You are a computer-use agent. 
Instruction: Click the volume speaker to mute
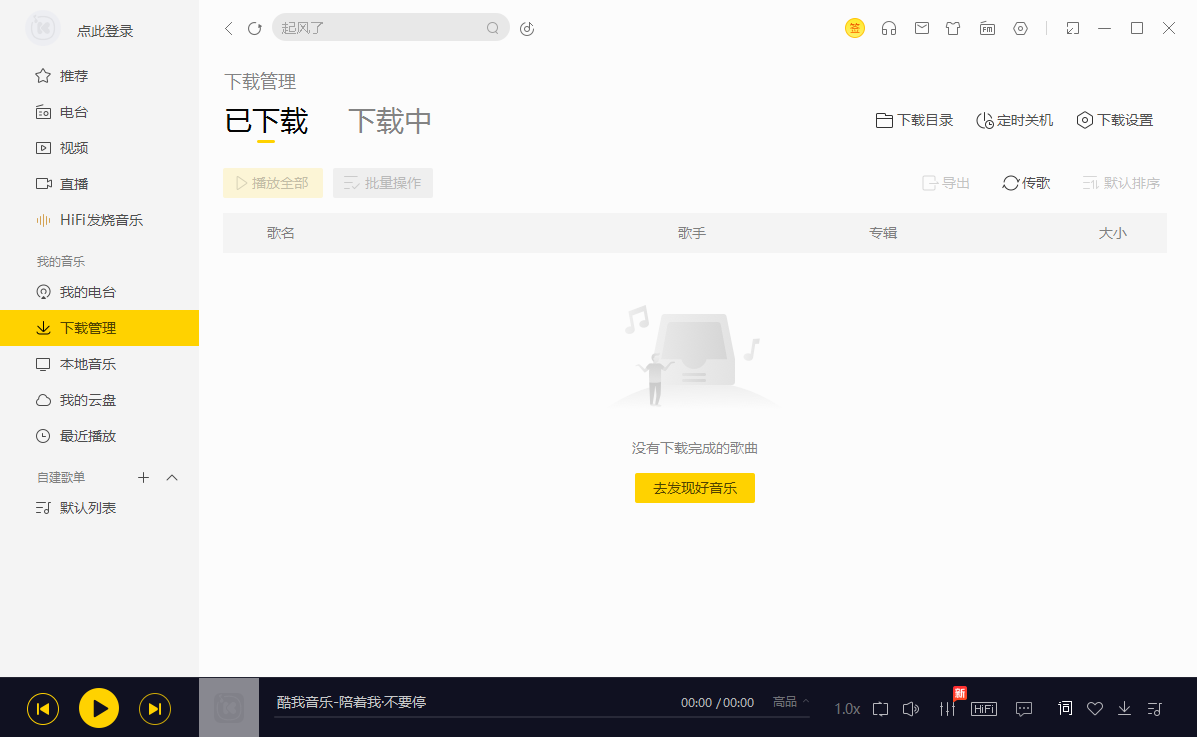911,708
